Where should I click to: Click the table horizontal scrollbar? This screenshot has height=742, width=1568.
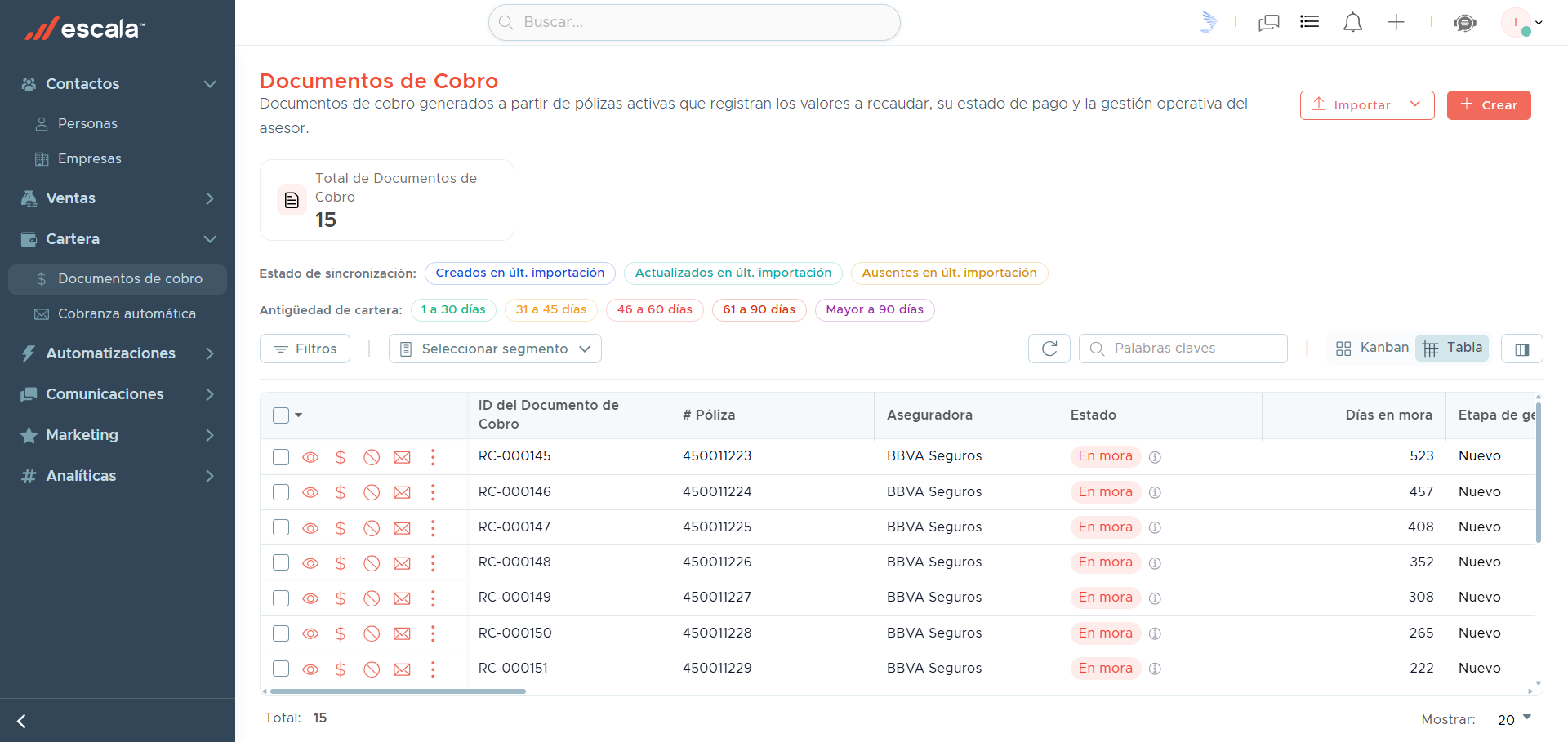point(398,691)
